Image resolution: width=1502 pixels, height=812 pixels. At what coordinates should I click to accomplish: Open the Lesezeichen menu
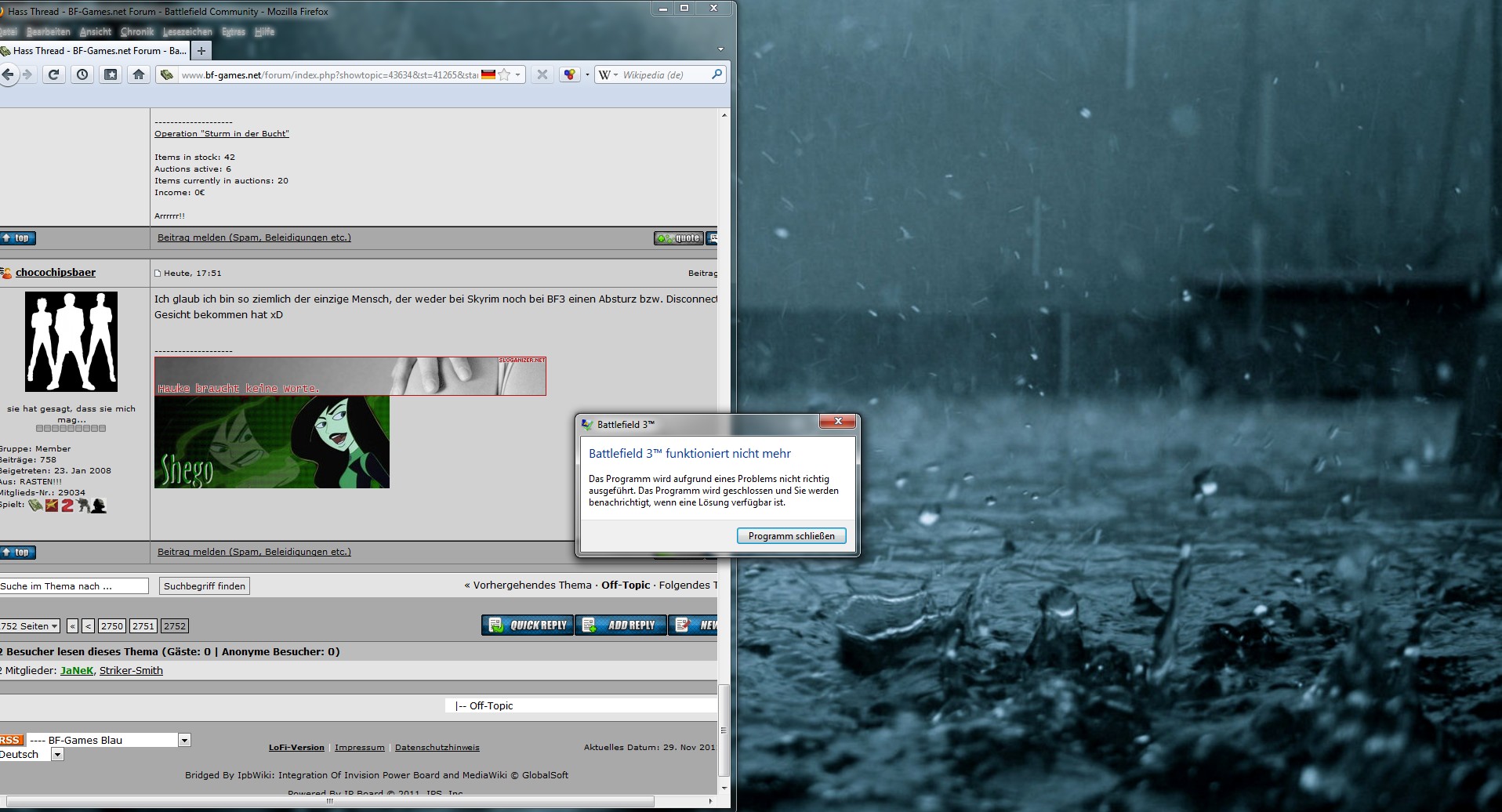[187, 31]
